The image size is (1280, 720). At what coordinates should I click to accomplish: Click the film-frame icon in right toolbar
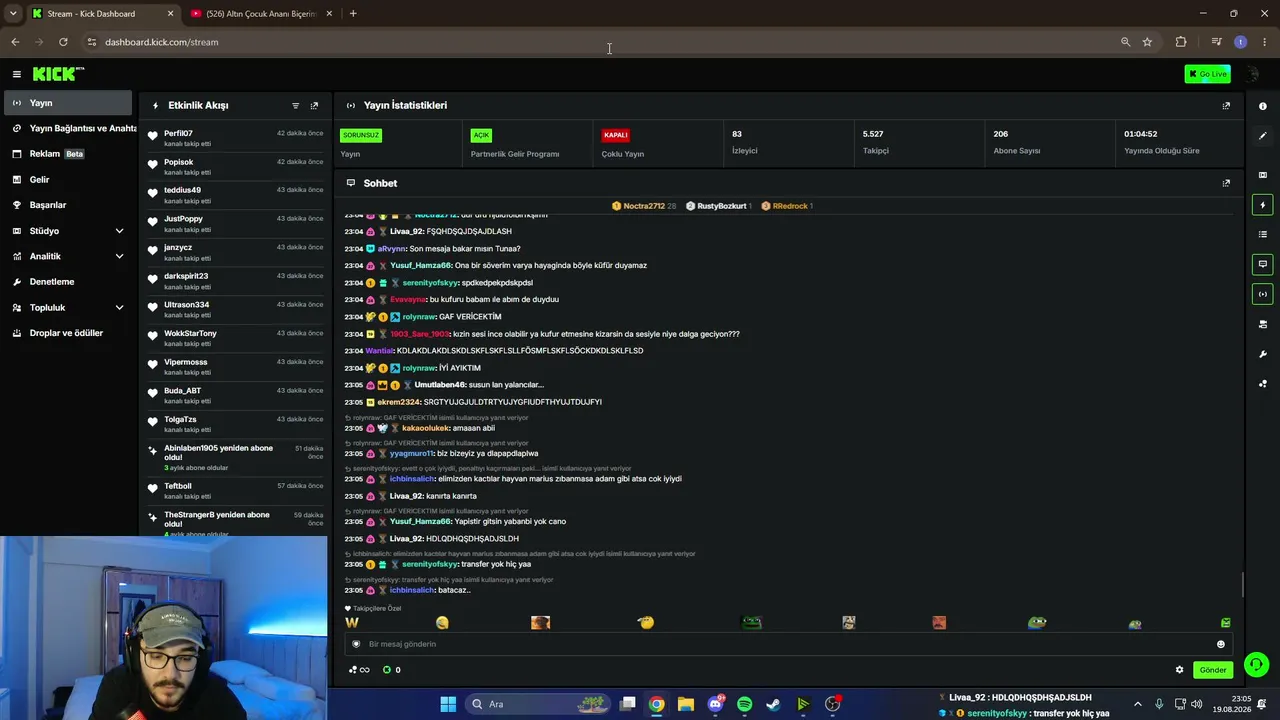point(1262,175)
